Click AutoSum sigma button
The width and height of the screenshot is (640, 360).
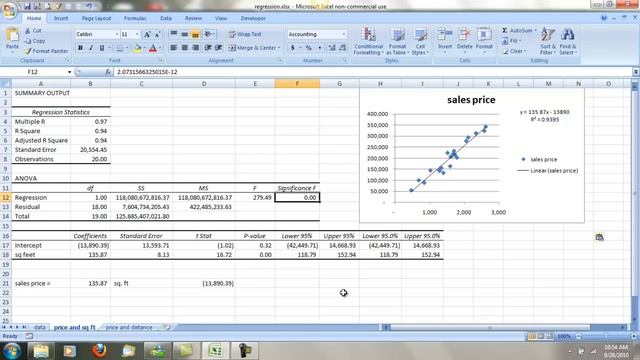pyautogui.click(x=505, y=31)
